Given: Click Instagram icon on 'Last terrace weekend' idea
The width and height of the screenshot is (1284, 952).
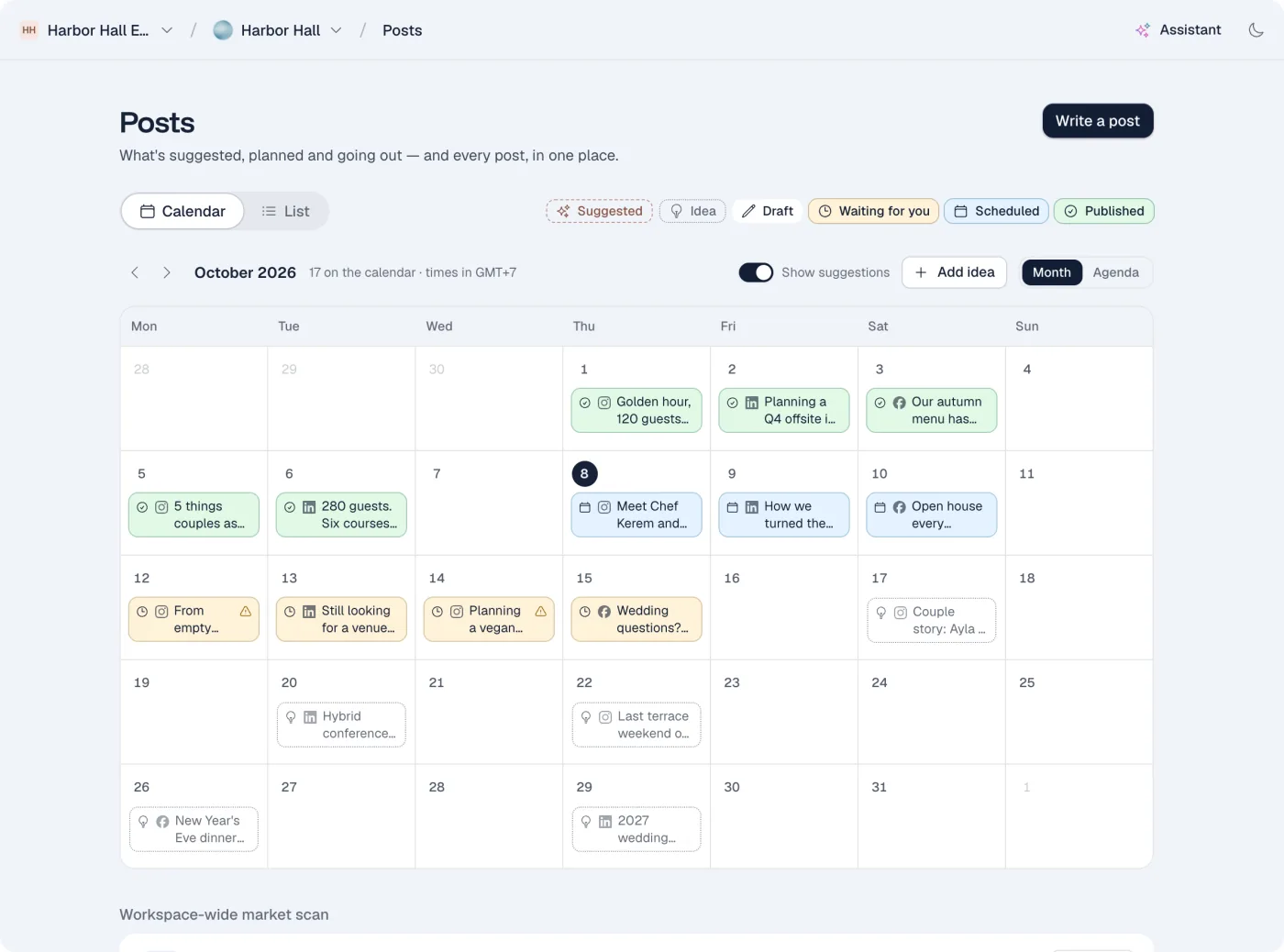Looking at the screenshot, I should 605,717.
